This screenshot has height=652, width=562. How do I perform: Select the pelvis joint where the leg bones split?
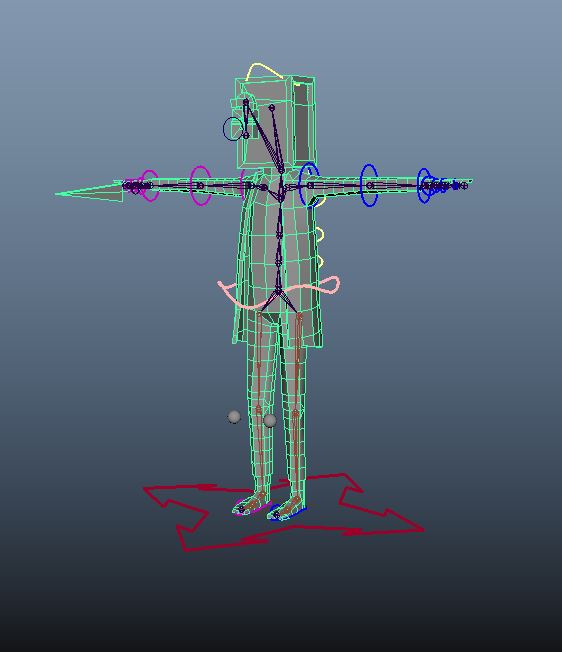tap(278, 291)
